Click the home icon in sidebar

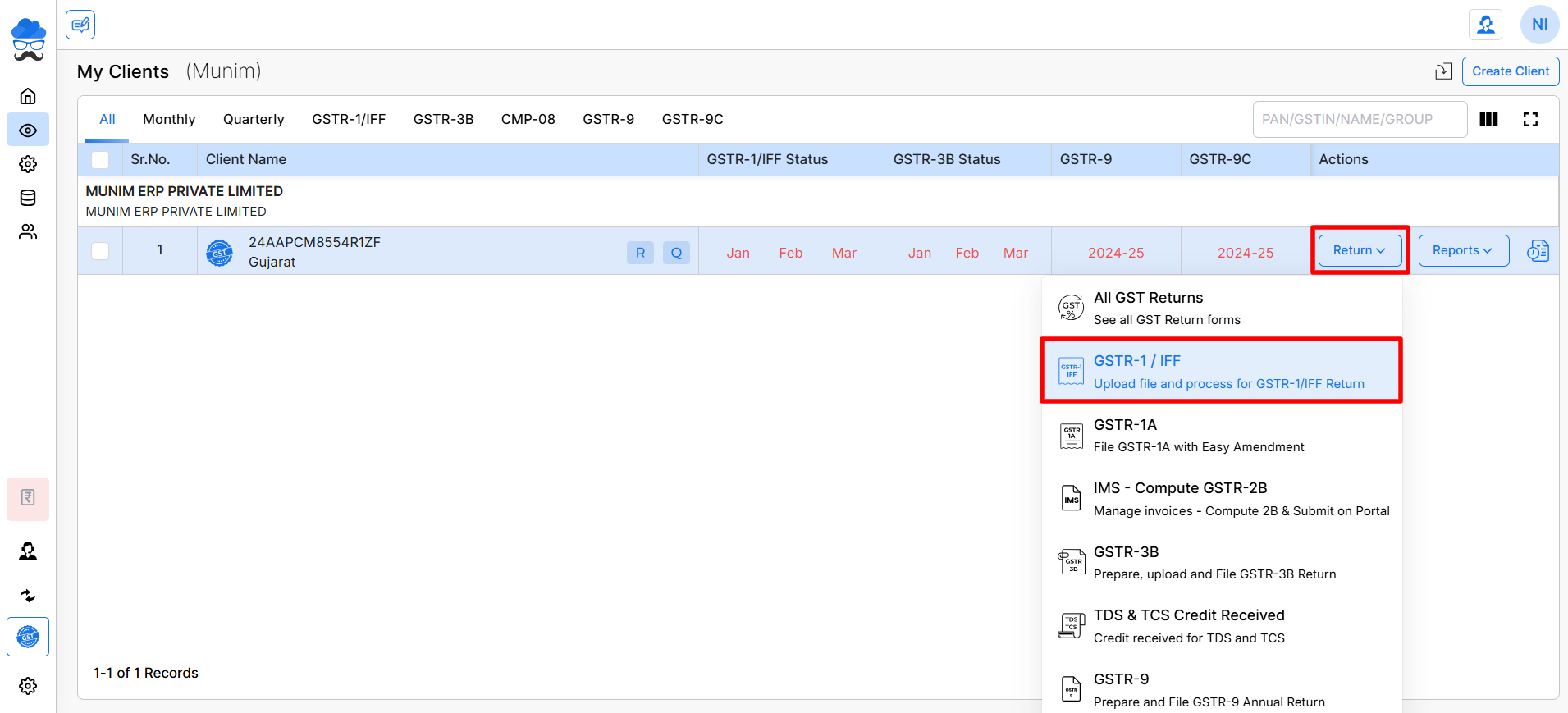28,96
